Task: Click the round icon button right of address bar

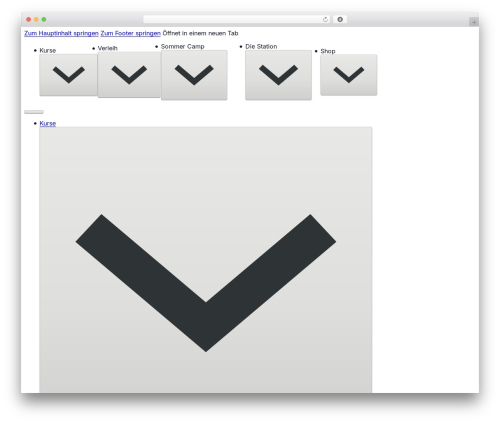Action: point(340,20)
